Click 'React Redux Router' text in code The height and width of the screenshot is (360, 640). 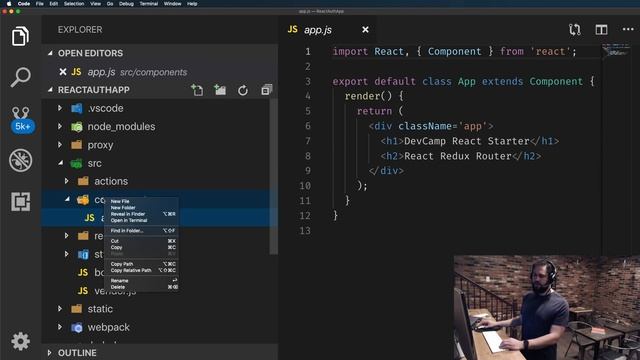point(458,156)
